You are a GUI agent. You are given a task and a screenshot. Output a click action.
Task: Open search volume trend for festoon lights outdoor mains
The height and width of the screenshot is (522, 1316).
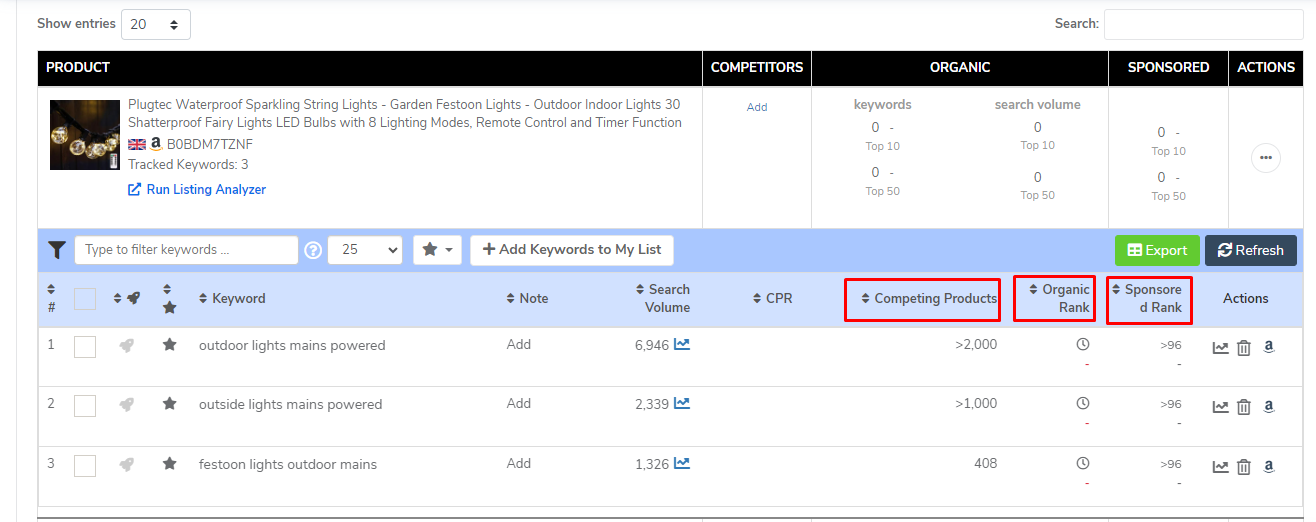pos(682,463)
